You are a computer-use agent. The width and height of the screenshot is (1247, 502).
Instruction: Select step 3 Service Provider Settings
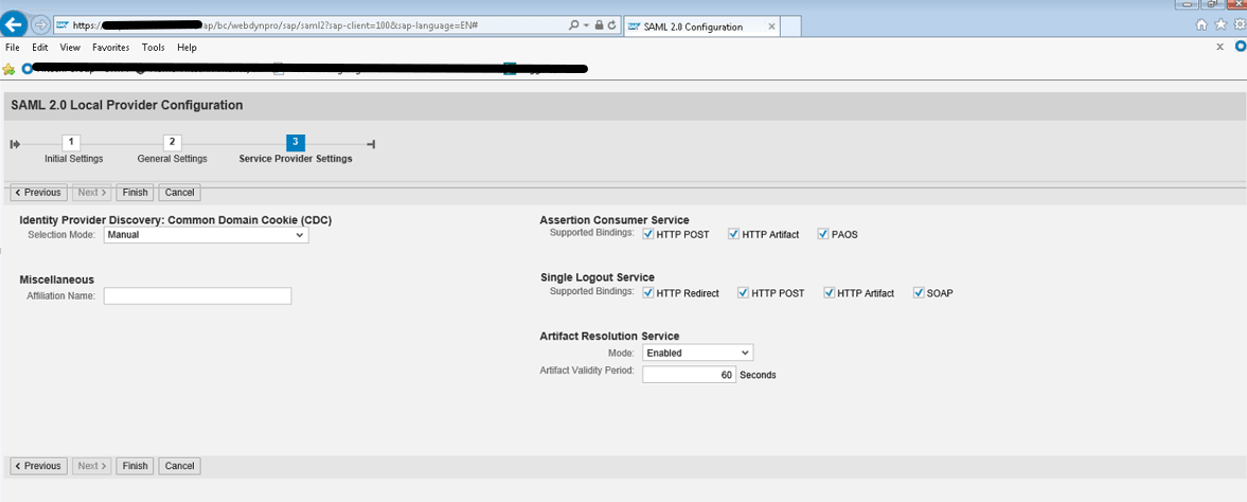pos(295,143)
